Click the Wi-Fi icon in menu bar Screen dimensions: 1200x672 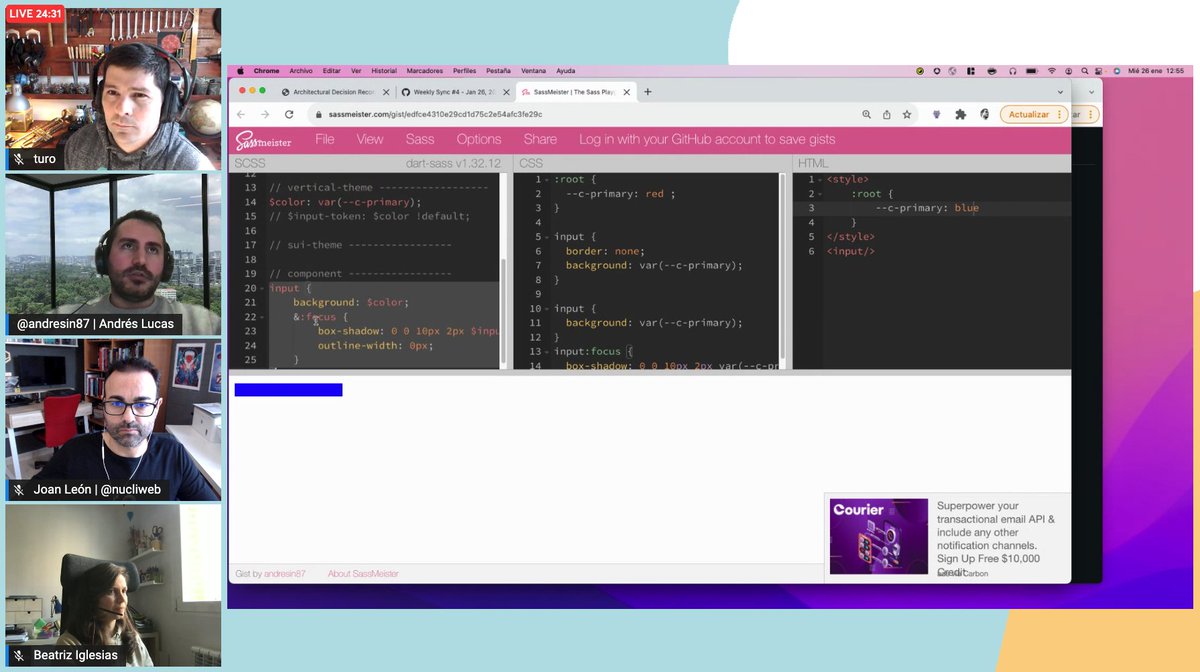pos(1052,71)
